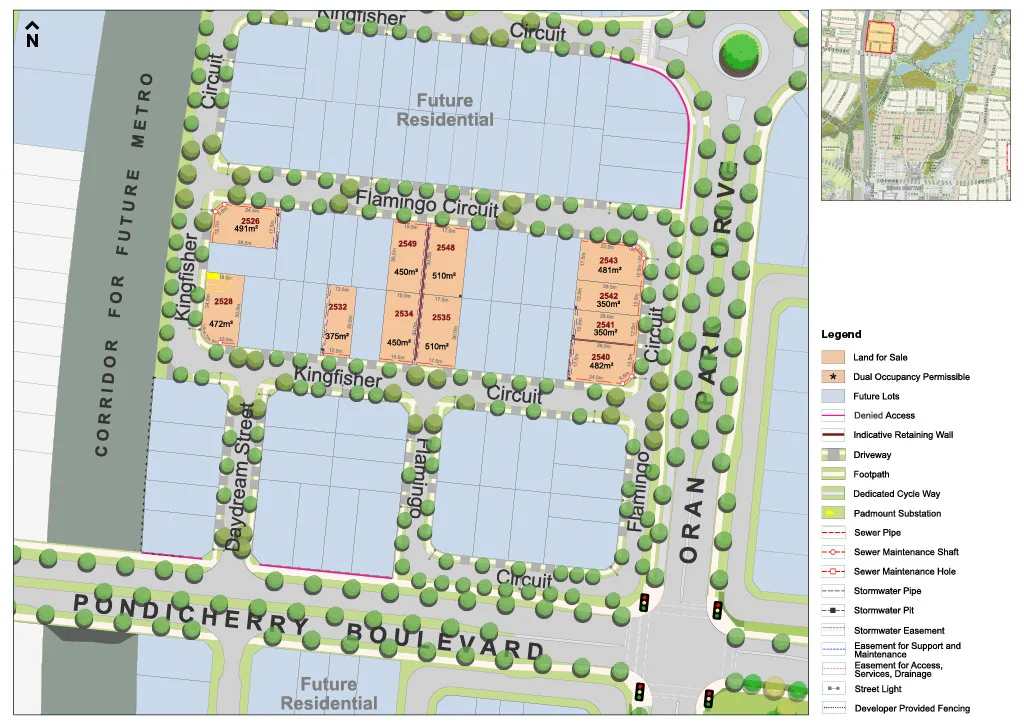1024x725 pixels.
Task: Select lot 2549 on Flamingo Circuit
Action: tap(408, 257)
